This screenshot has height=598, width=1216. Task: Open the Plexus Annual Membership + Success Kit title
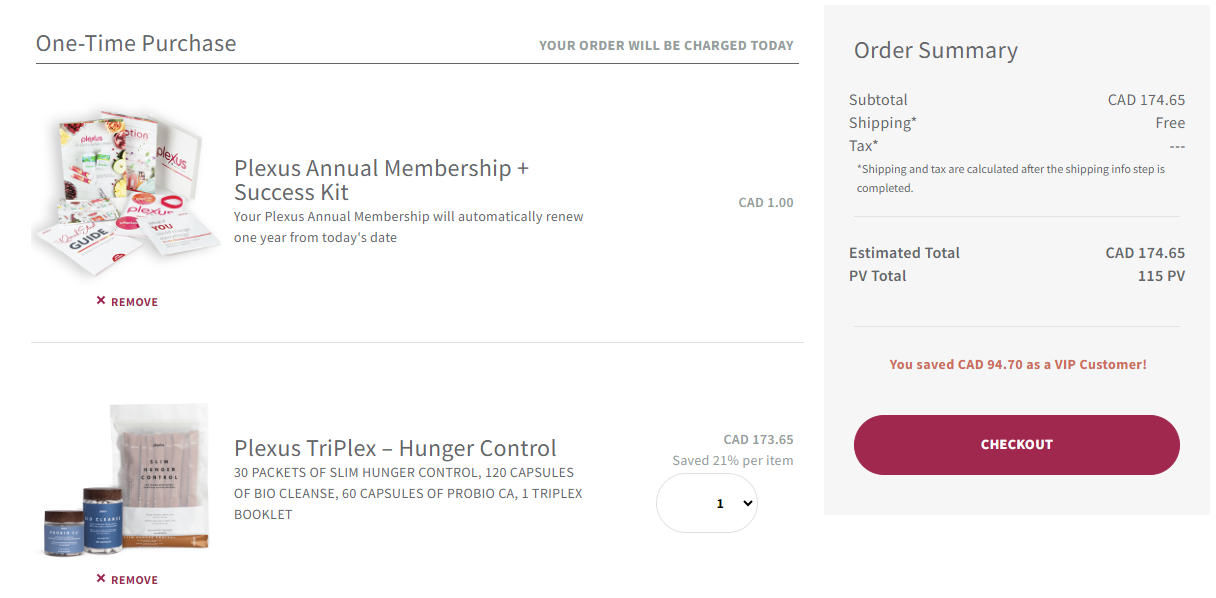pyautogui.click(x=381, y=180)
